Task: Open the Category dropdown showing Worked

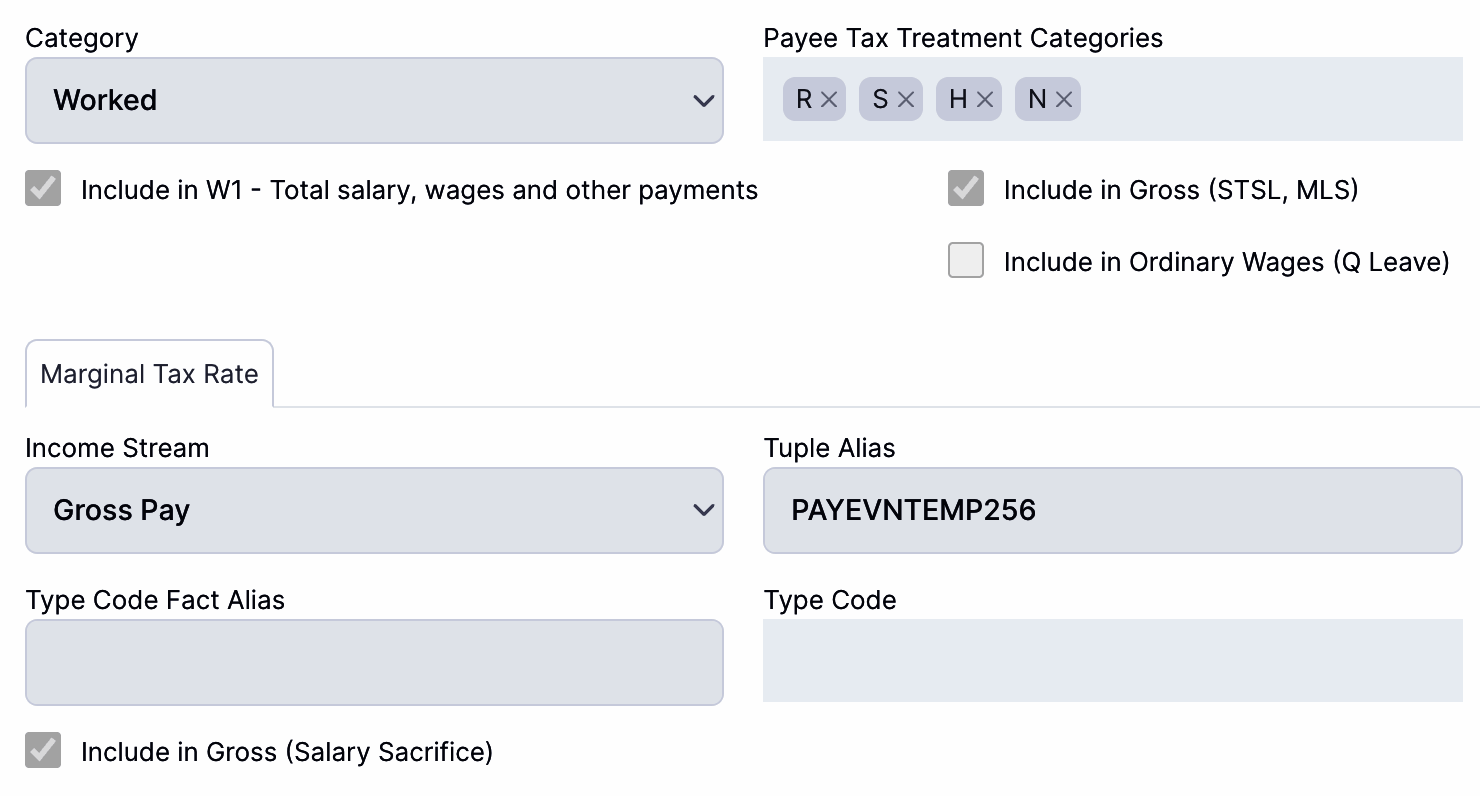Action: (x=373, y=100)
